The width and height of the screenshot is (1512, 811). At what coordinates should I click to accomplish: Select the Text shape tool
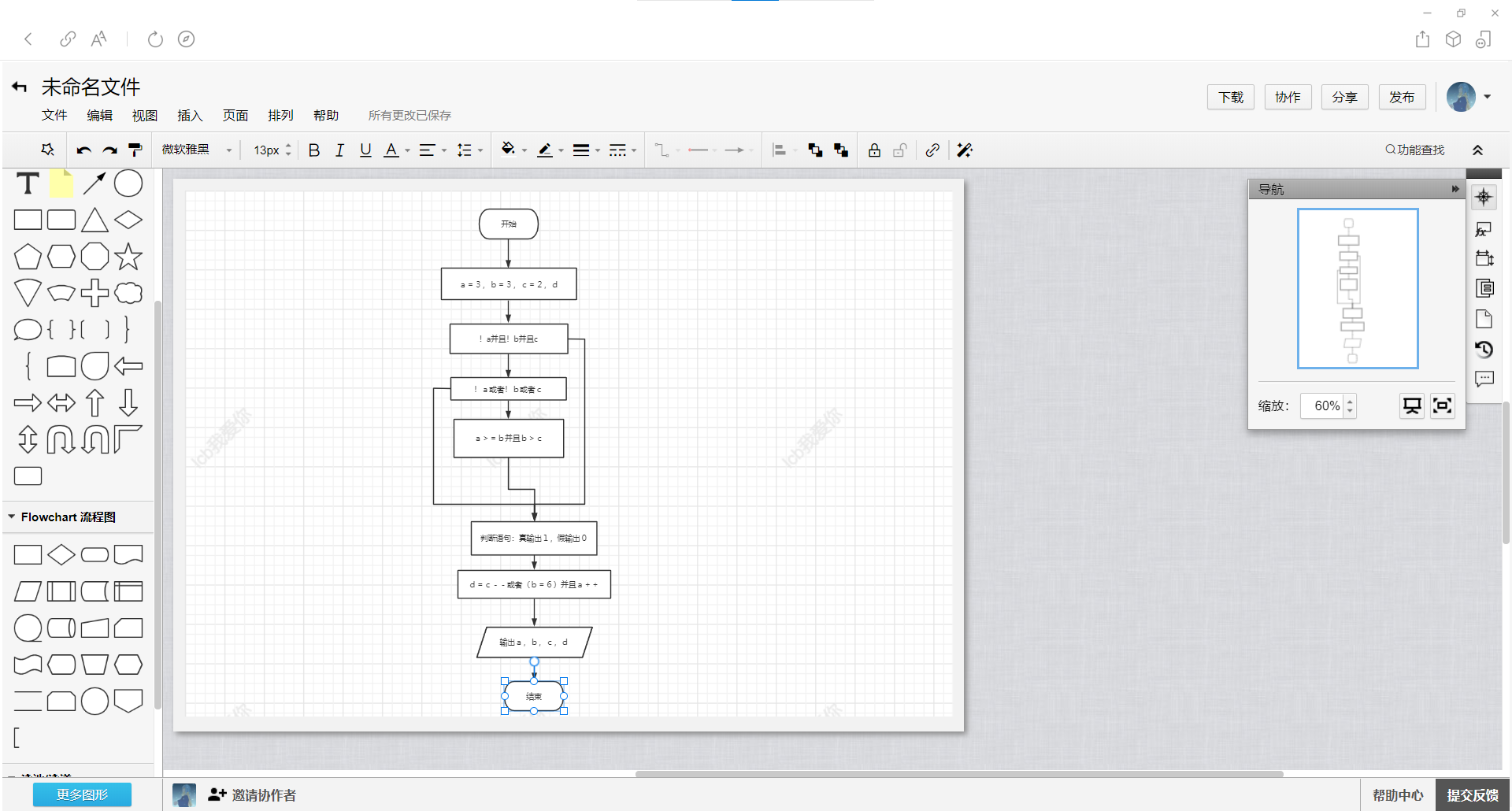coord(28,183)
